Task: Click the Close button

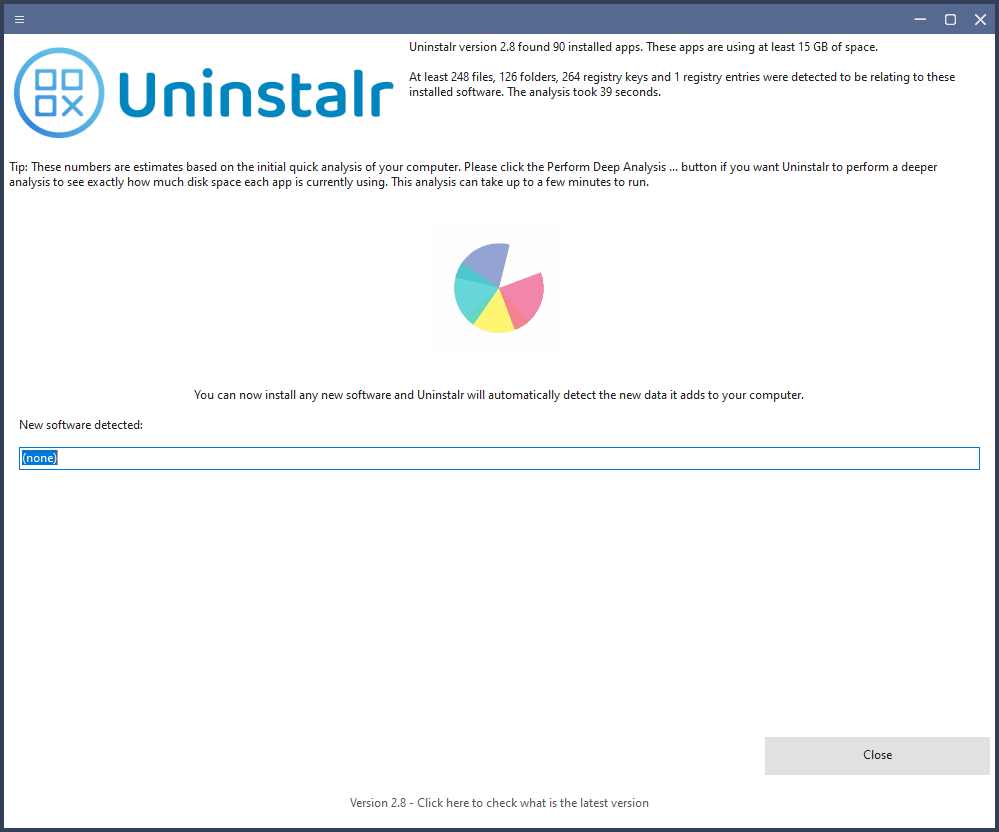Action: click(877, 756)
